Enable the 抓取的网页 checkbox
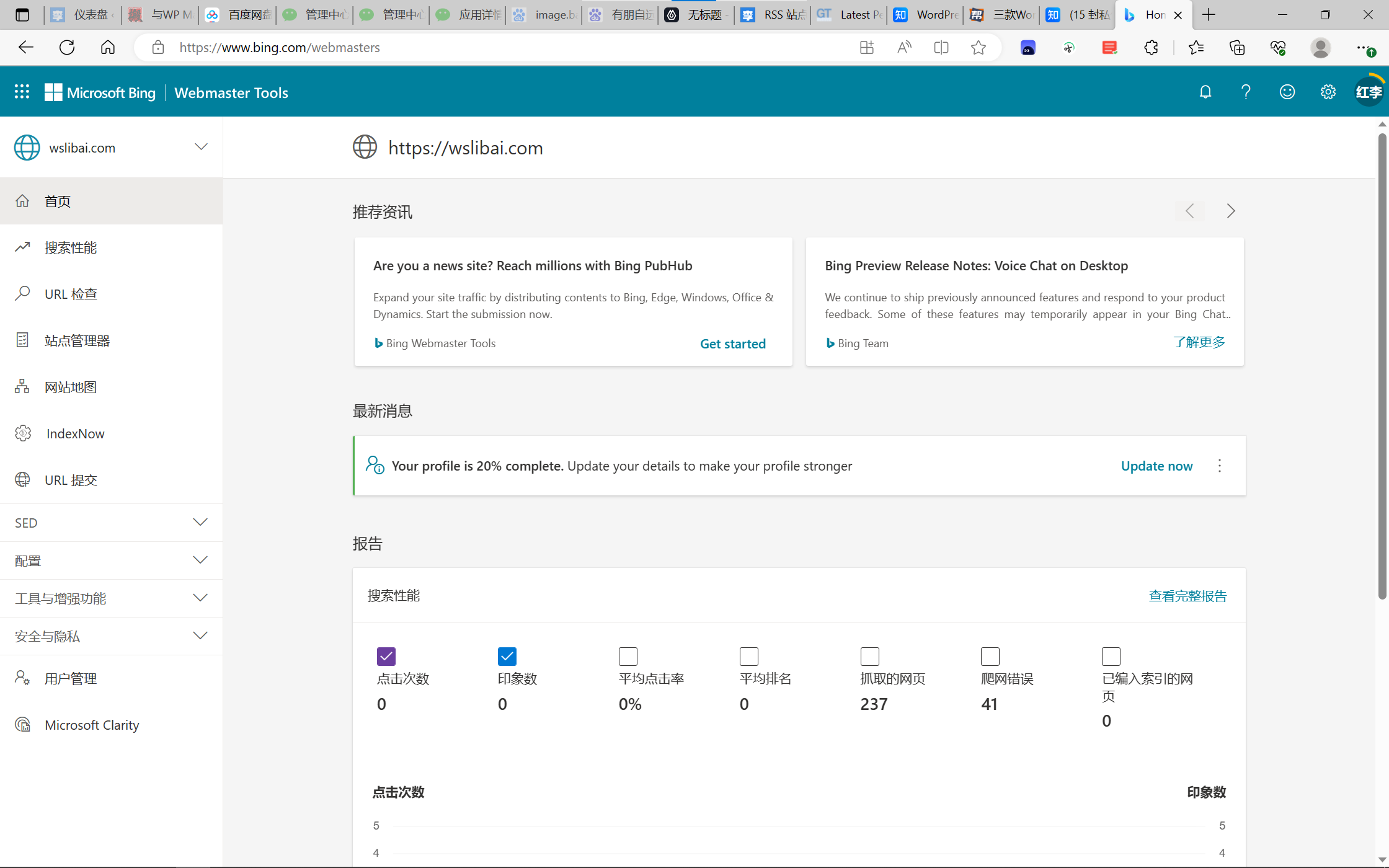Screen dimensions: 1389x868 coord(869,656)
